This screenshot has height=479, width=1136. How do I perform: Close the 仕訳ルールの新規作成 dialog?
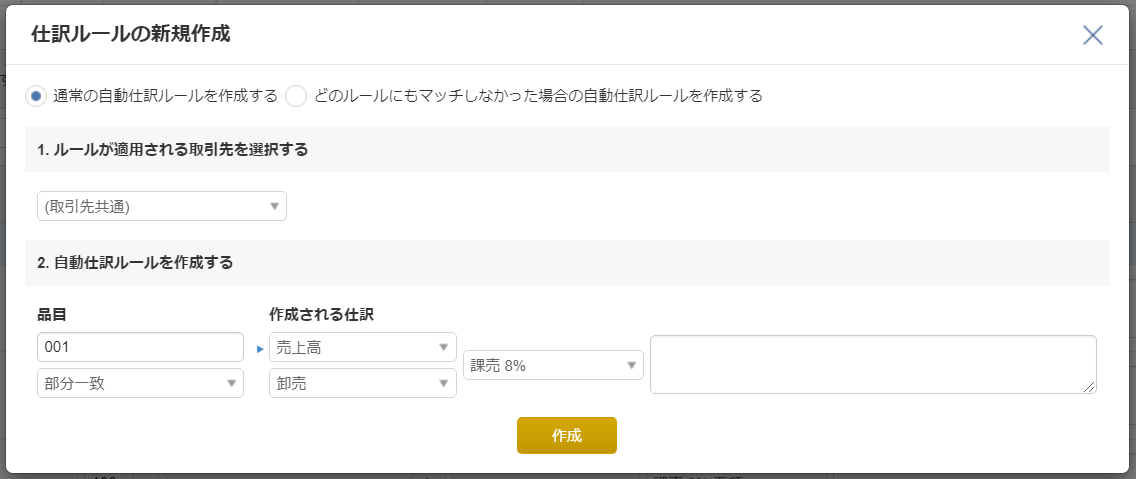tap(1092, 35)
